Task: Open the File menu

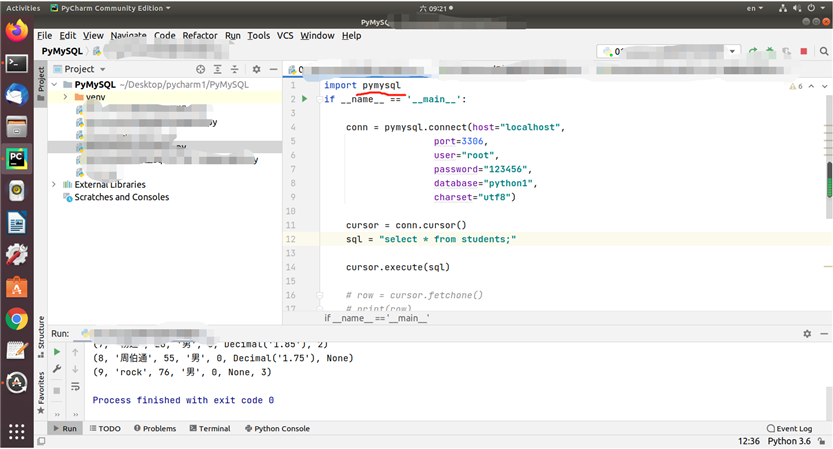Action: pos(45,36)
